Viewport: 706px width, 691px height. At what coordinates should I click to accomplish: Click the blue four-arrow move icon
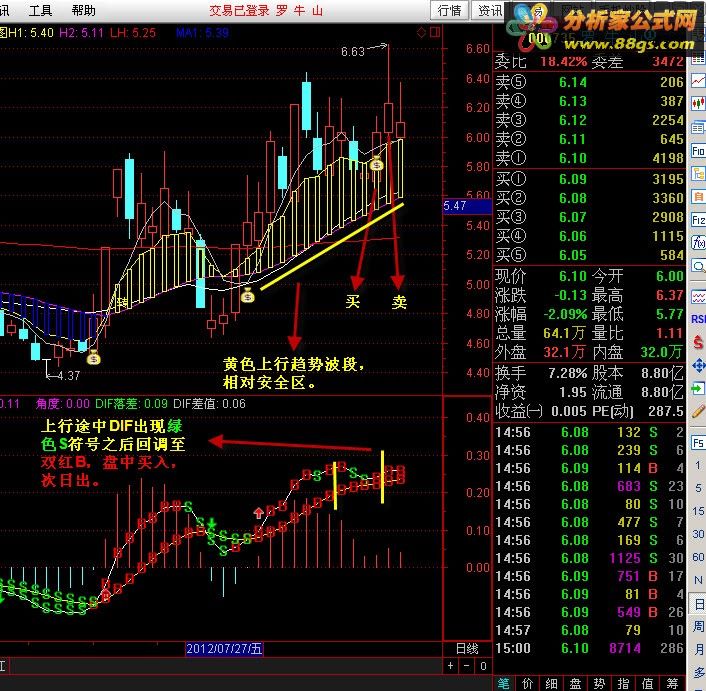698,365
